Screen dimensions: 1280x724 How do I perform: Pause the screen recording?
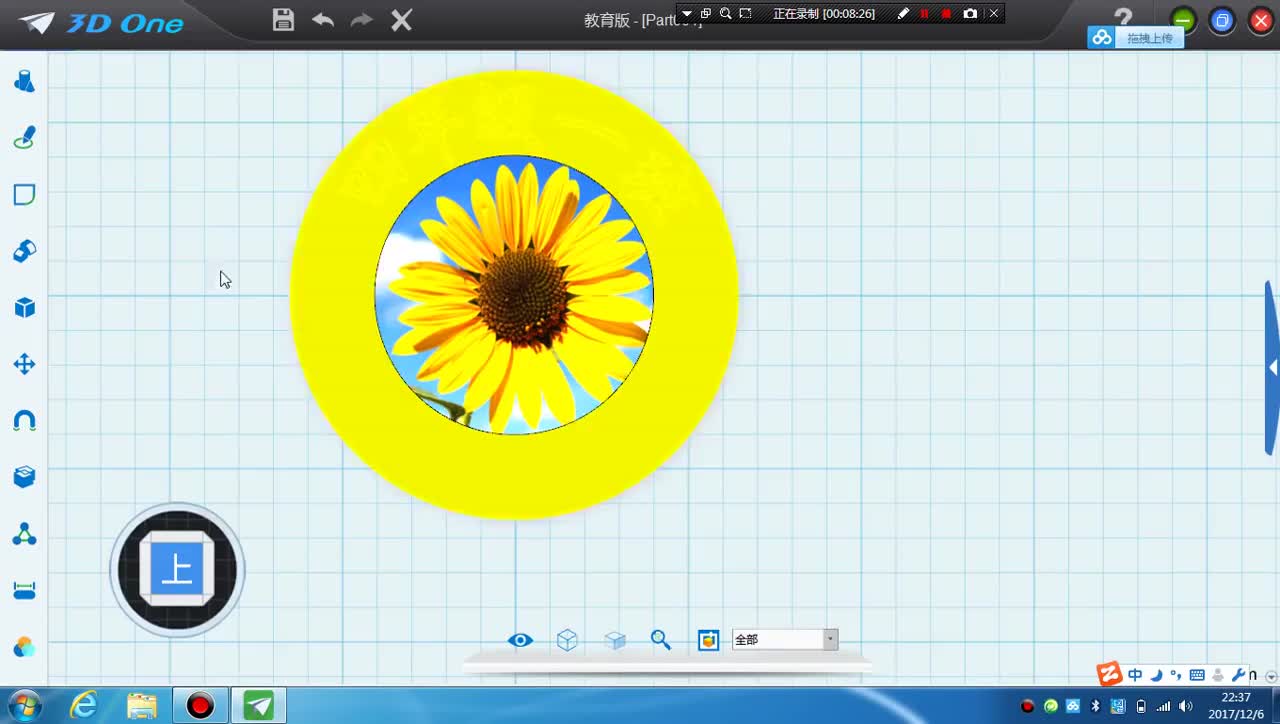924,13
